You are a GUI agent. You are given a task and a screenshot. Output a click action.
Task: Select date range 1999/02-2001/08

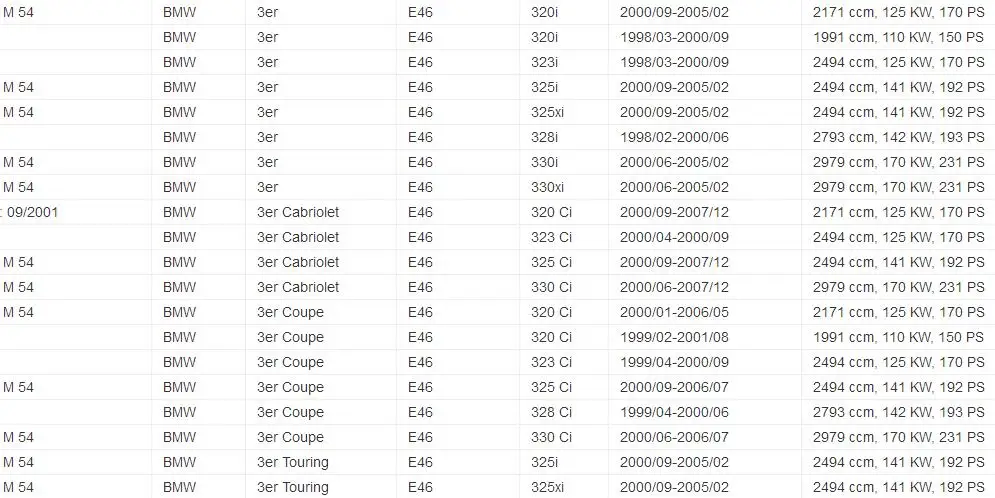coord(674,337)
